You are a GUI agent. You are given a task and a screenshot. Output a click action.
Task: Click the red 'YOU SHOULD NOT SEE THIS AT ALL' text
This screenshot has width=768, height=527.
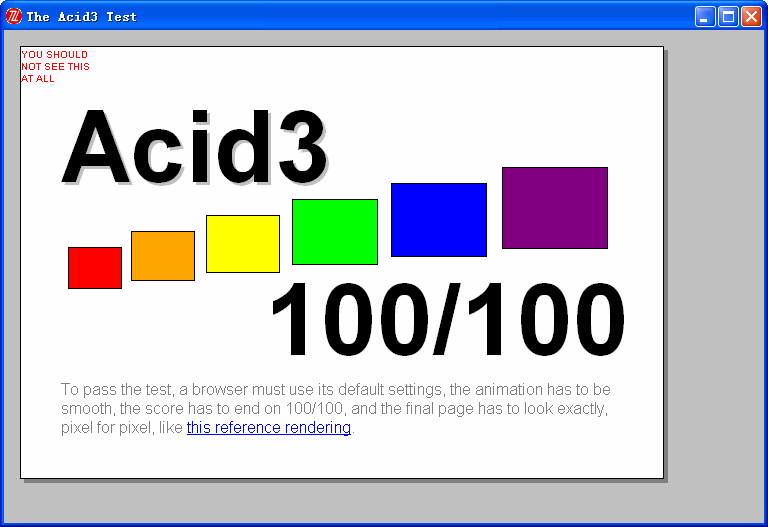click(x=55, y=67)
